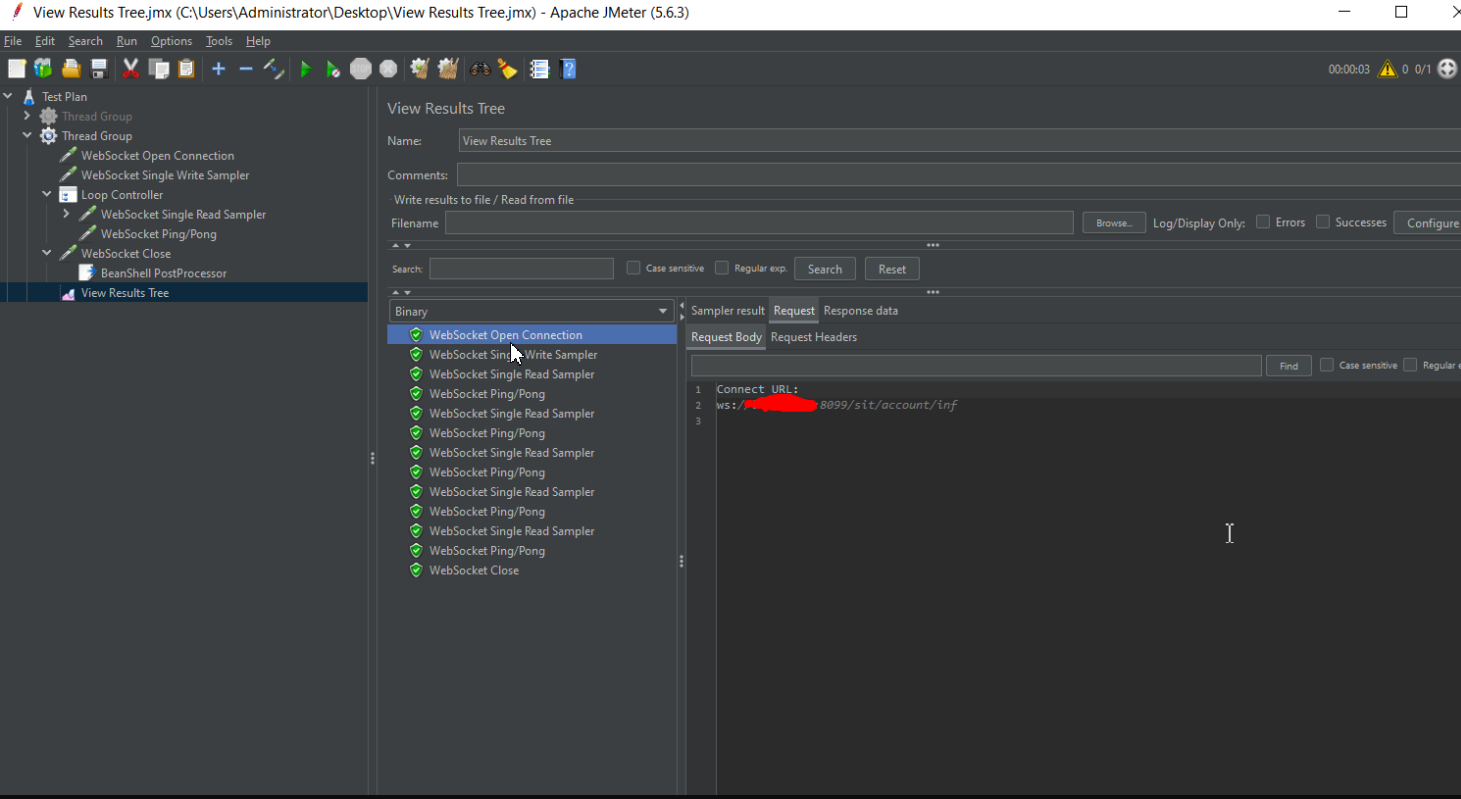Open the Tools menu
1461x799 pixels.
click(219, 41)
